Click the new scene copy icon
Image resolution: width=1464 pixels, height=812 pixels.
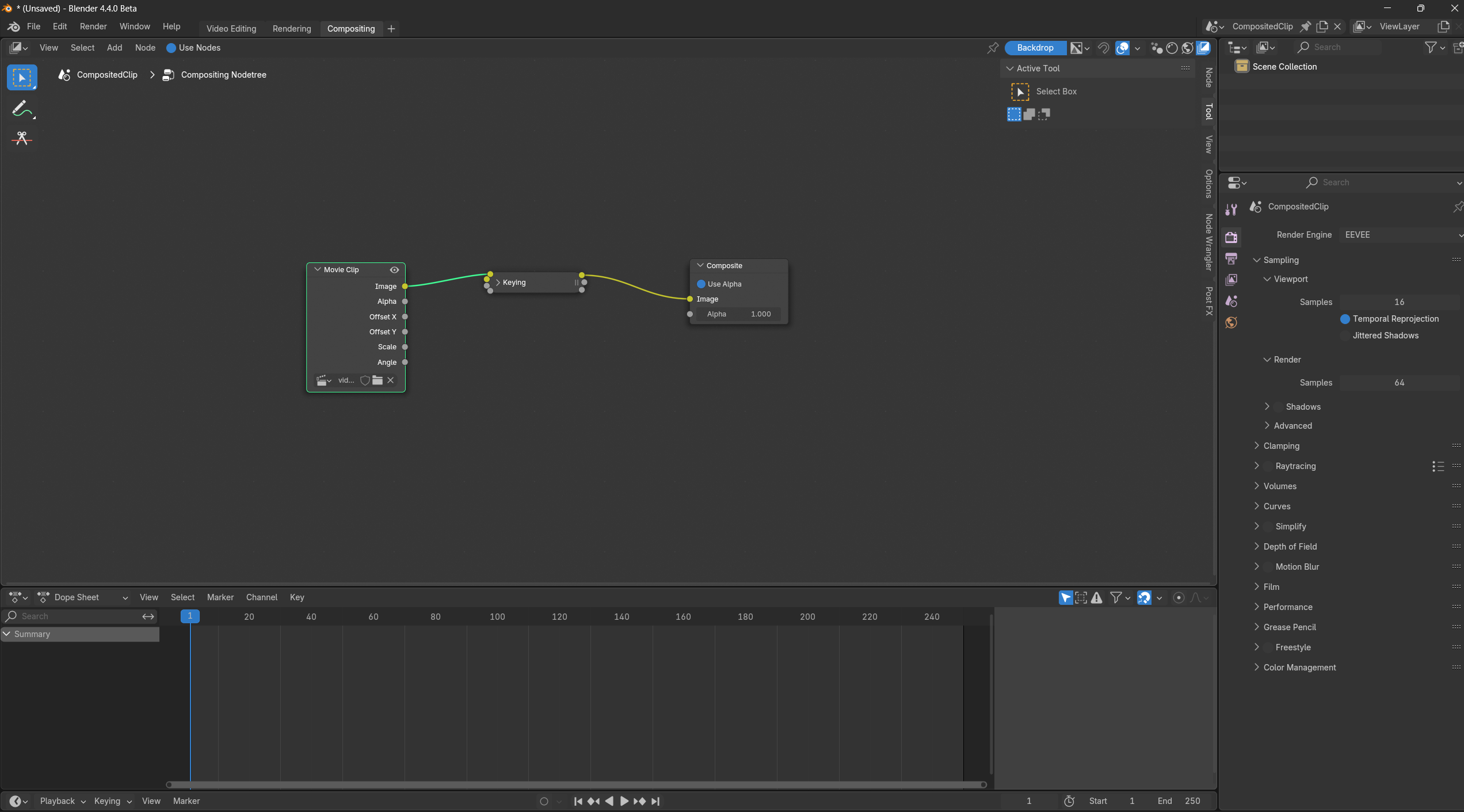[x=1322, y=26]
